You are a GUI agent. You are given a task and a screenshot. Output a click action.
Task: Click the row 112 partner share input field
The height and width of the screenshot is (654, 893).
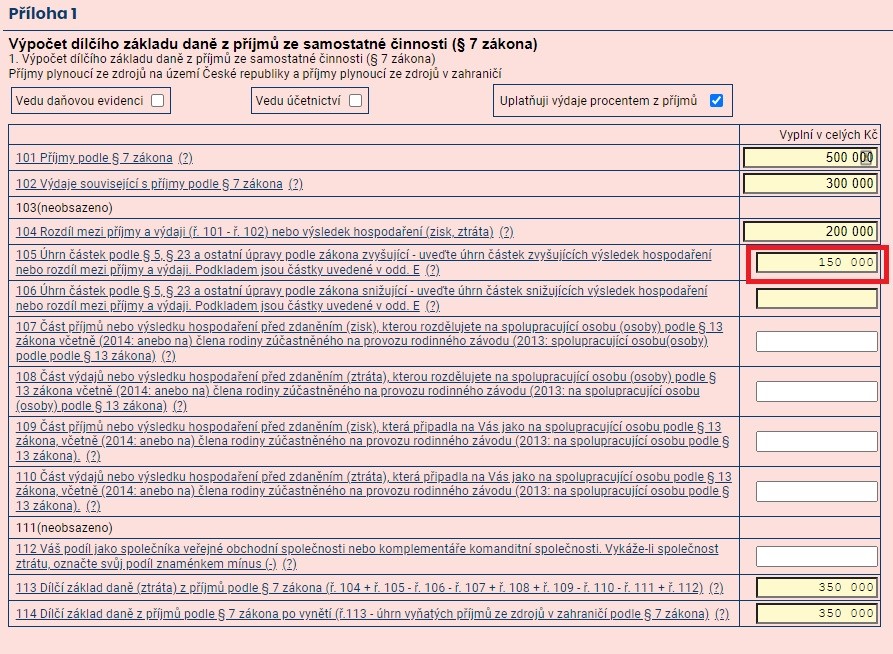tap(816, 556)
